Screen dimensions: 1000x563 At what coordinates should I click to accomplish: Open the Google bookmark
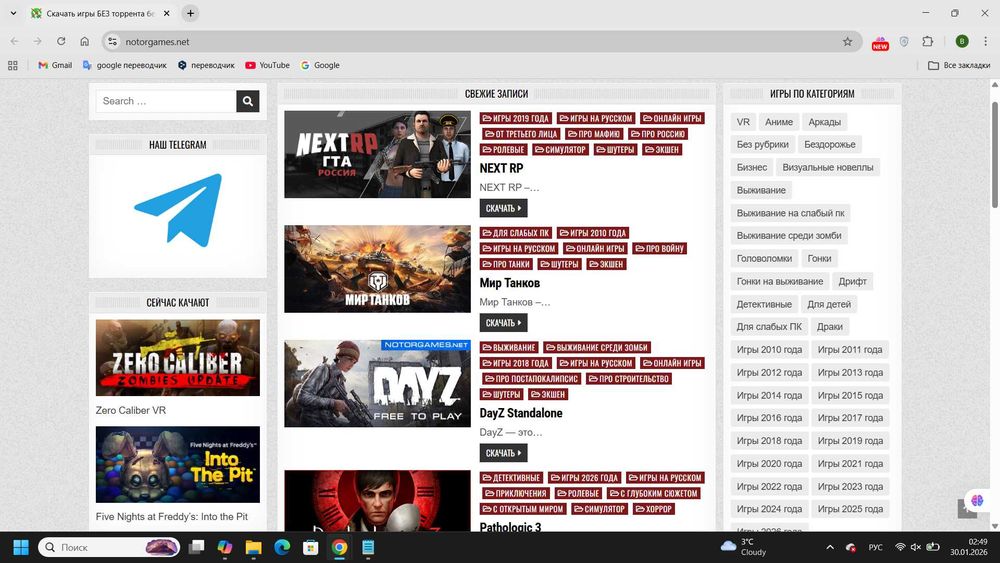320,65
